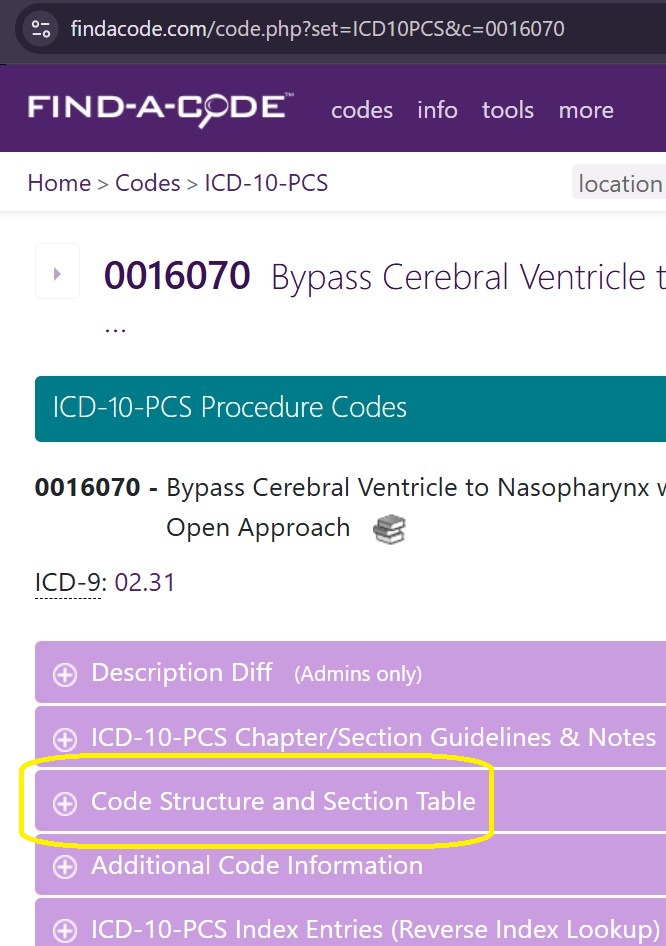Click the books icon after Open Approach
The height and width of the screenshot is (946, 666).
(x=389, y=529)
